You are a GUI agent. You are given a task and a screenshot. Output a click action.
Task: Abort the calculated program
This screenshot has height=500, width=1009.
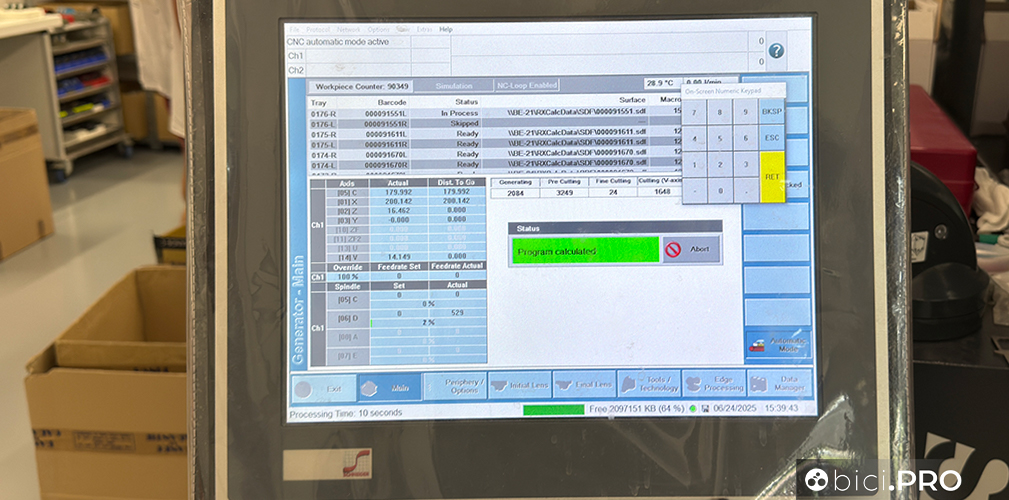coord(691,250)
